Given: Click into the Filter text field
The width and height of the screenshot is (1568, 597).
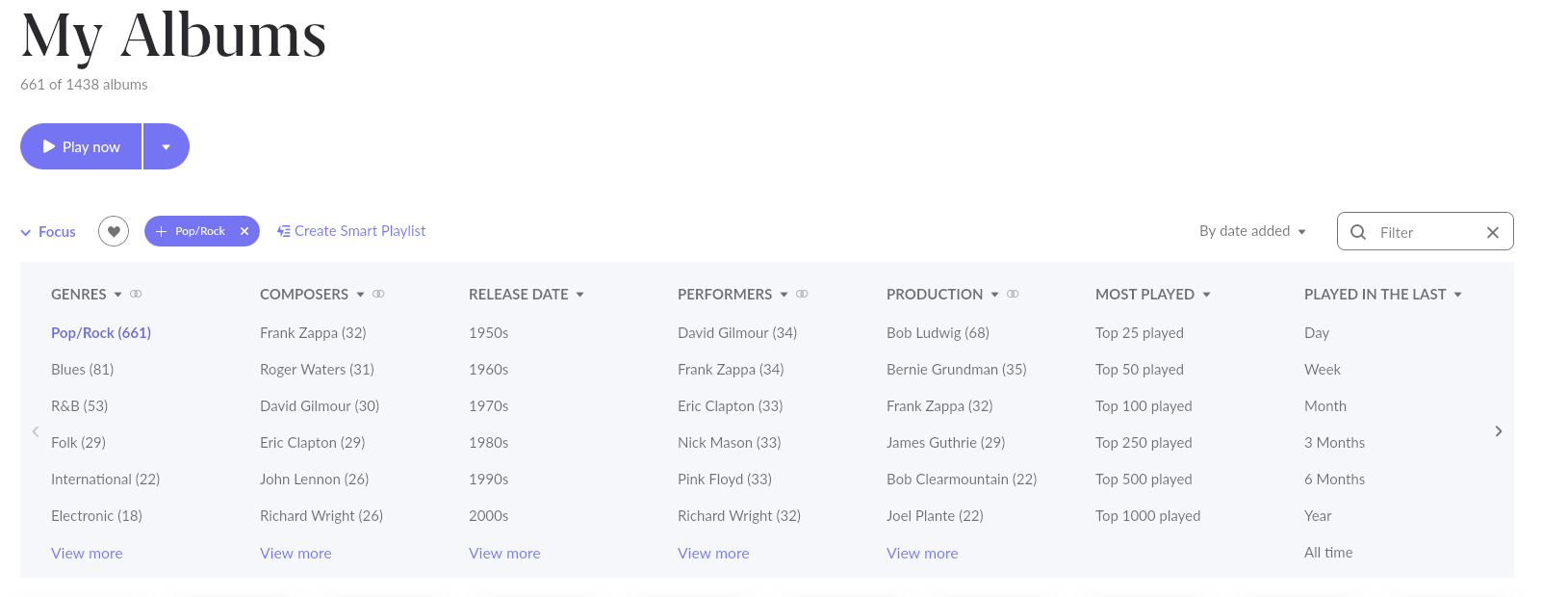Looking at the screenshot, I should [1425, 232].
